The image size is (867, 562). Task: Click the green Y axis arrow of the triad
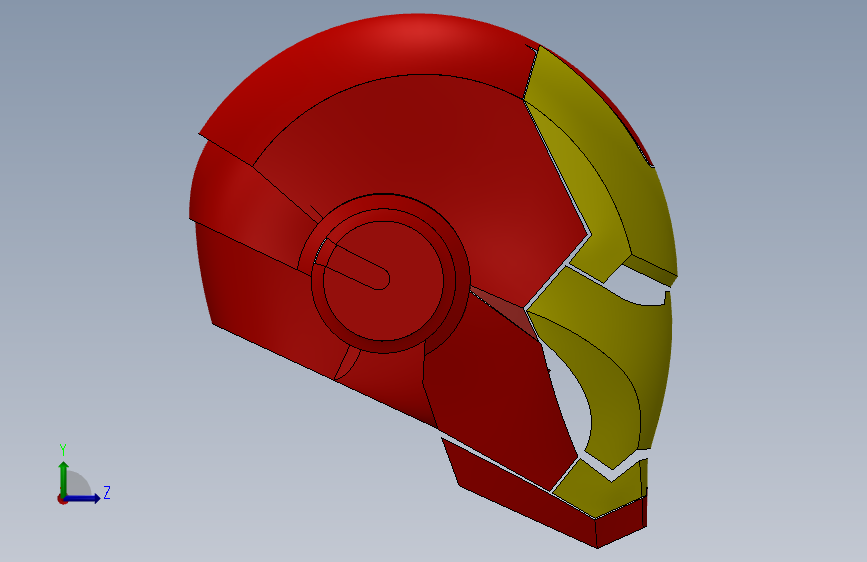point(64,478)
